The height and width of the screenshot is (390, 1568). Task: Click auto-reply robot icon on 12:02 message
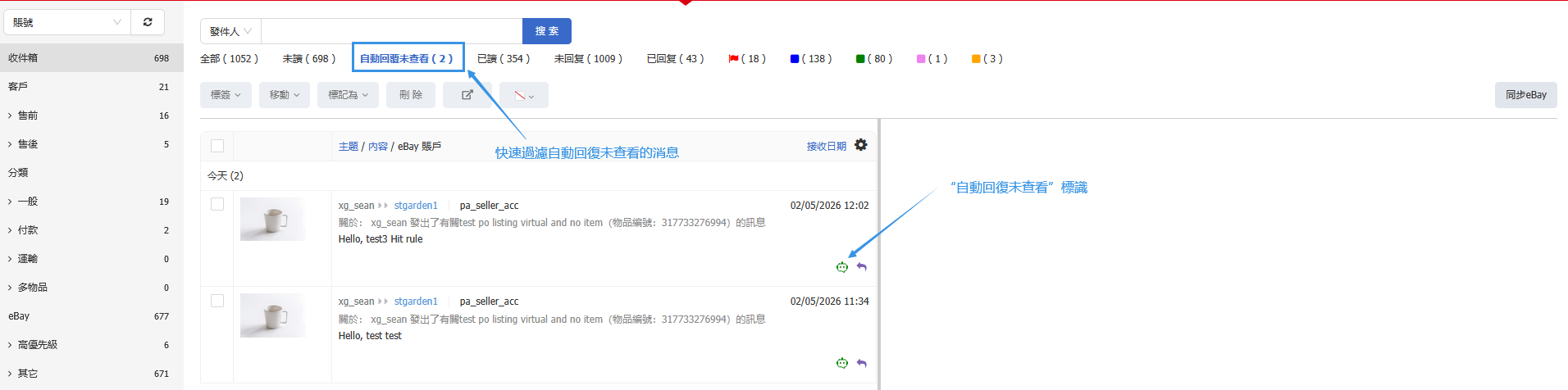[x=841, y=267]
